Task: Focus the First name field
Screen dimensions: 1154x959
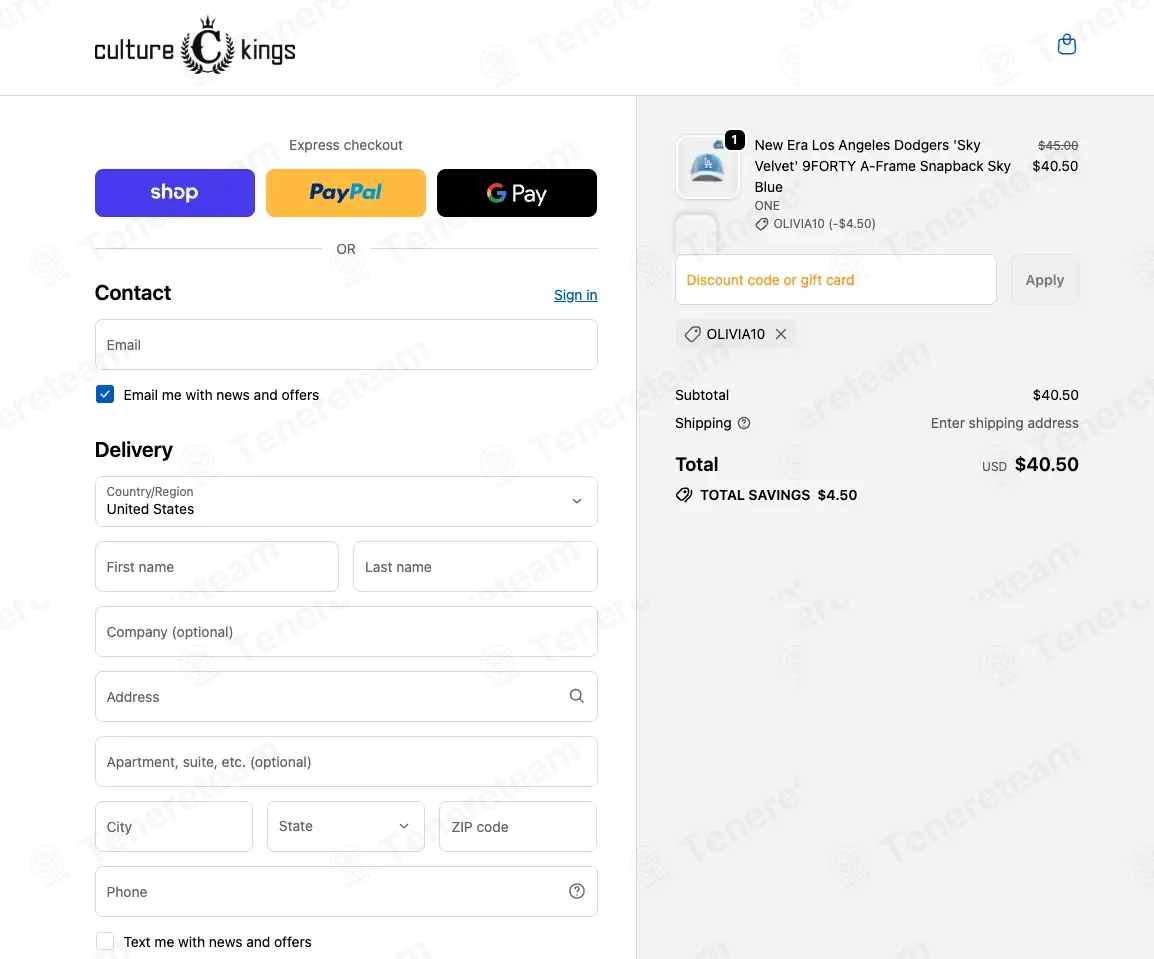Action: click(217, 567)
